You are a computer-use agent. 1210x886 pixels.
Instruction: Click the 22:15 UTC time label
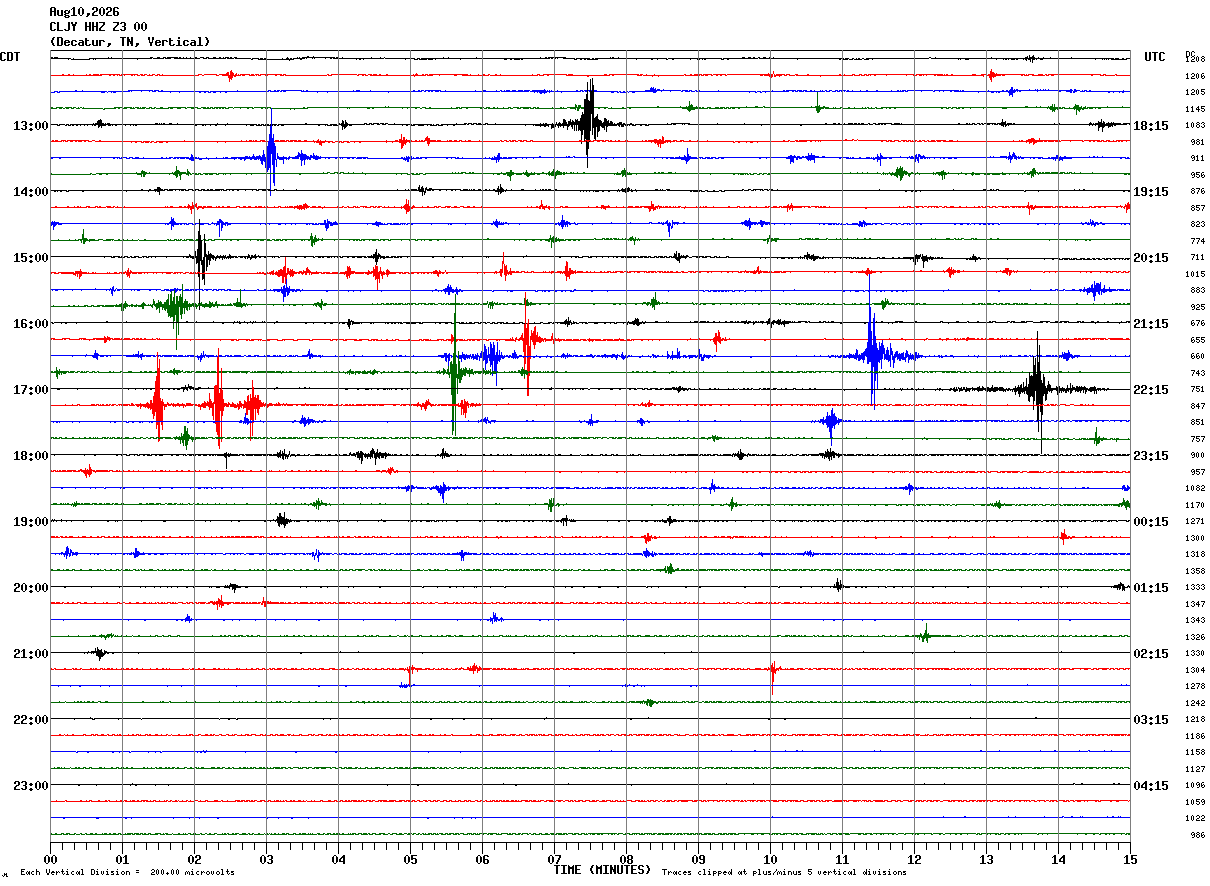(1151, 390)
